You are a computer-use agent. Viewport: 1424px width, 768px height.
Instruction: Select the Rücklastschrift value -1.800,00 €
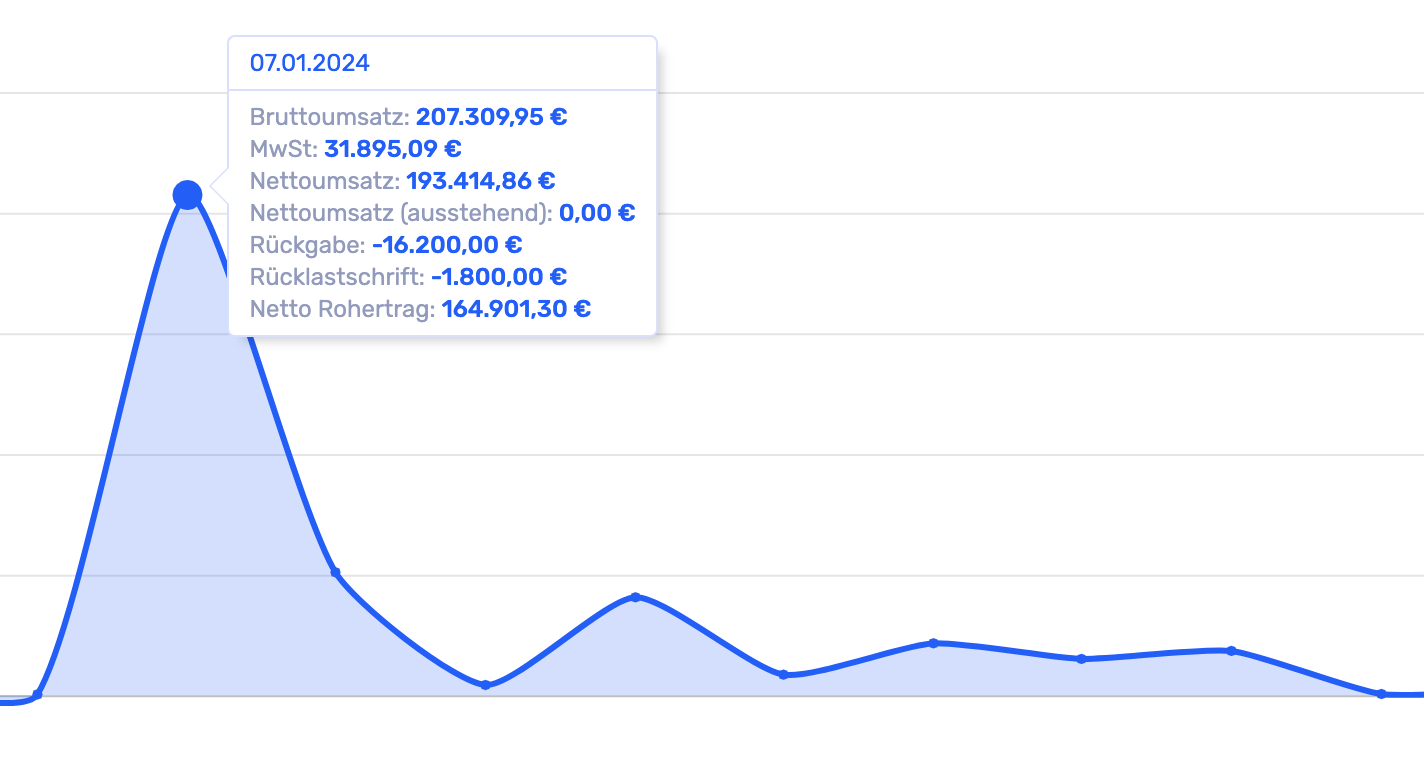point(499,277)
